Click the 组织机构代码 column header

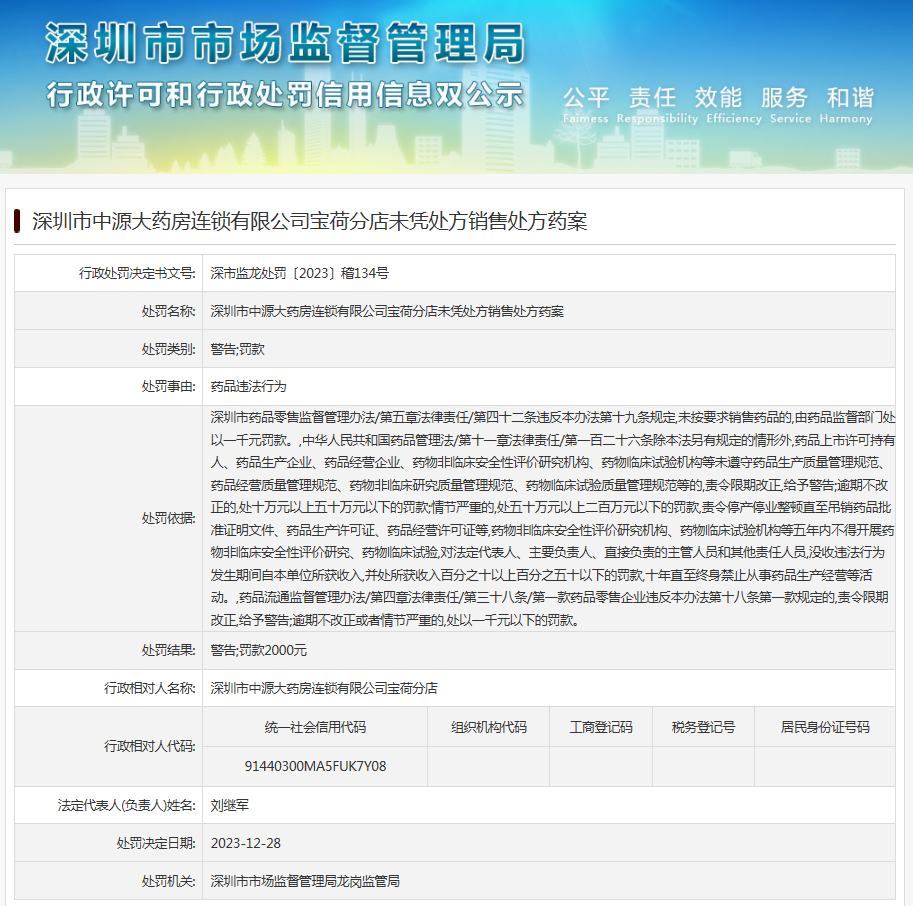(x=488, y=727)
